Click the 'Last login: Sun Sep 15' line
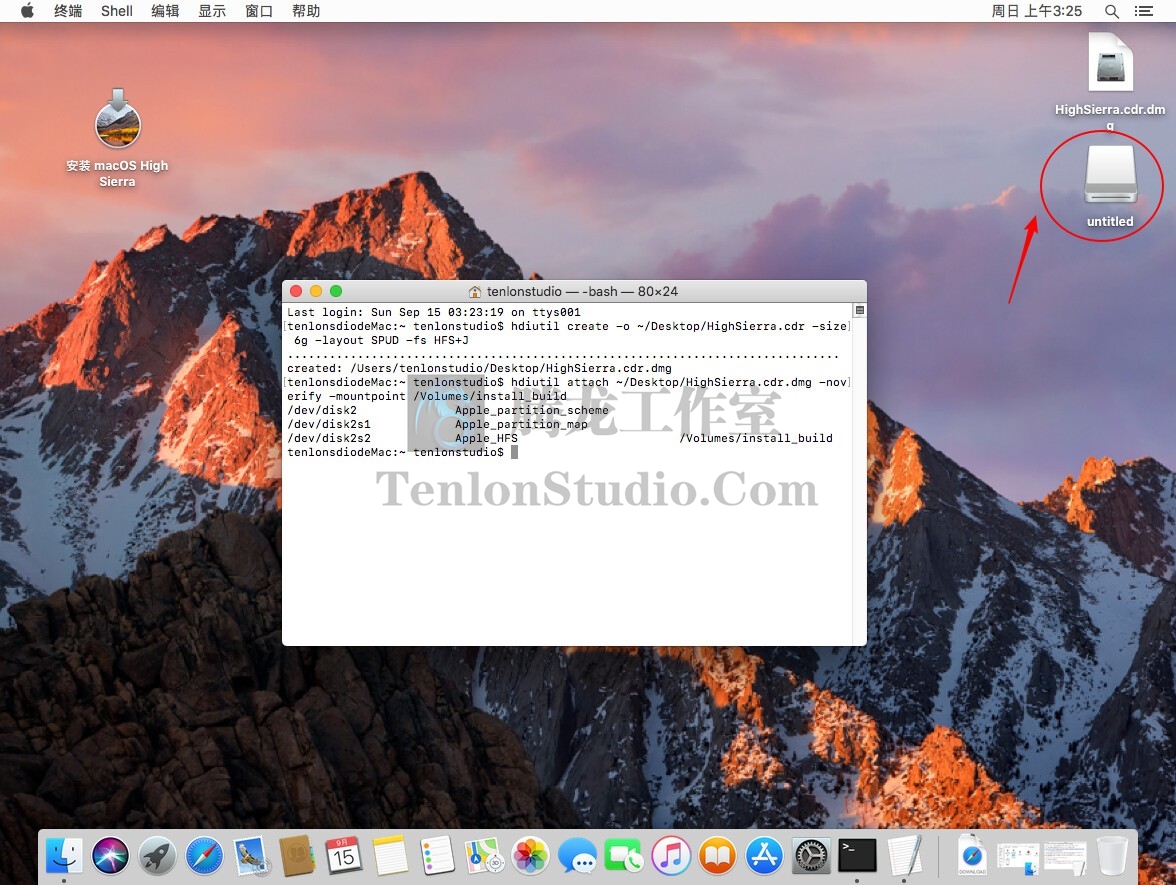This screenshot has height=885, width=1176. (x=434, y=312)
